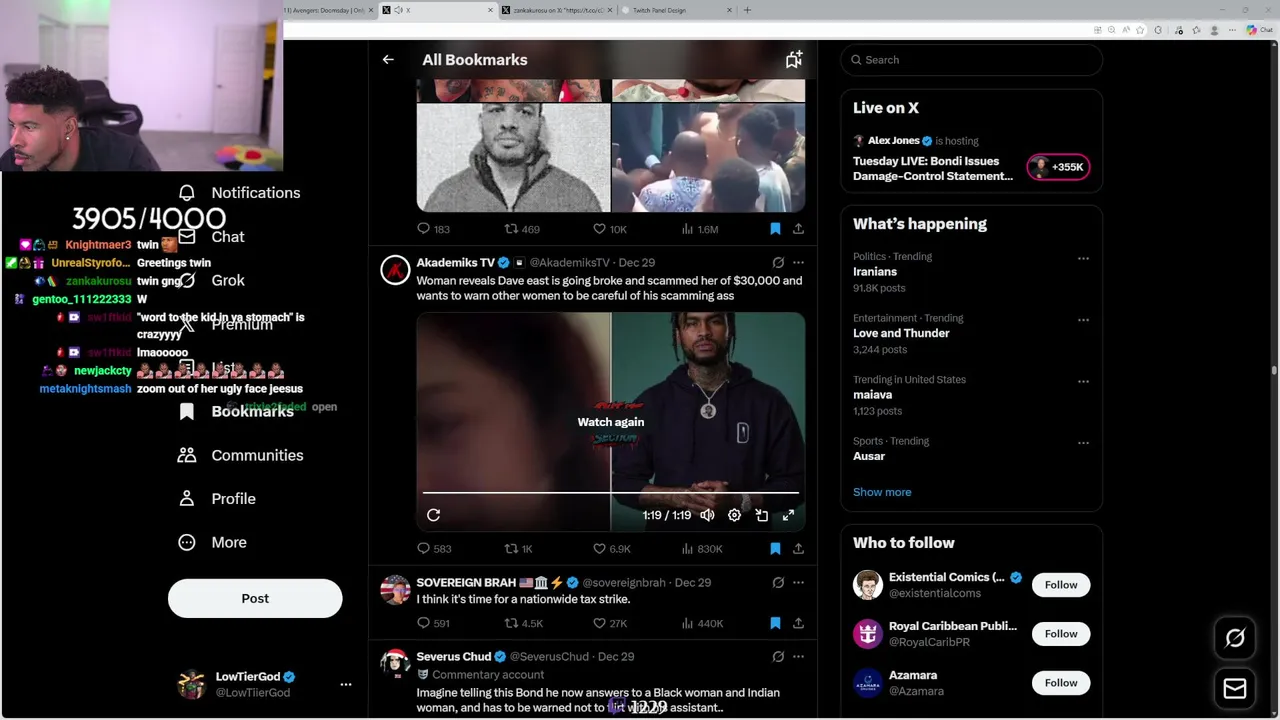1280x720 pixels.
Task: Click the page vertical scrollbar
Action: tap(1274, 370)
